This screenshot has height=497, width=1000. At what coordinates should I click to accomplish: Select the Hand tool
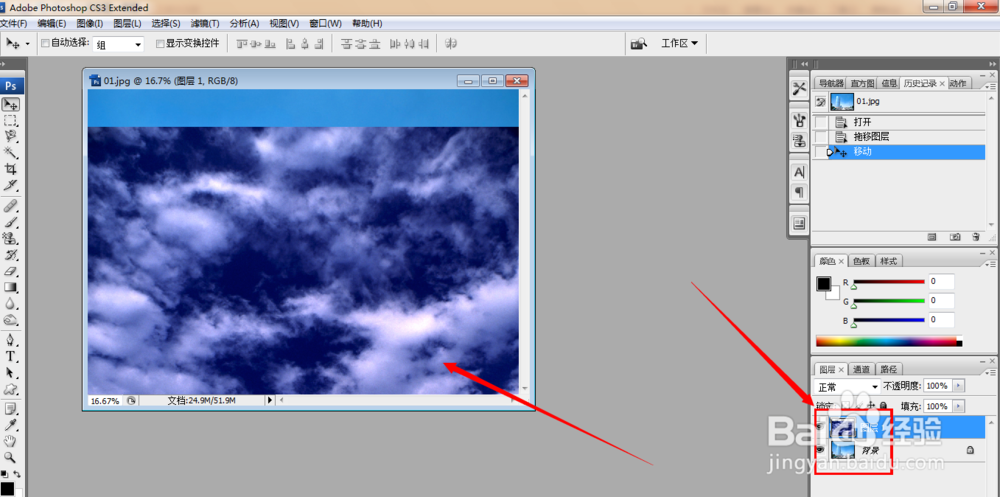[x=11, y=441]
